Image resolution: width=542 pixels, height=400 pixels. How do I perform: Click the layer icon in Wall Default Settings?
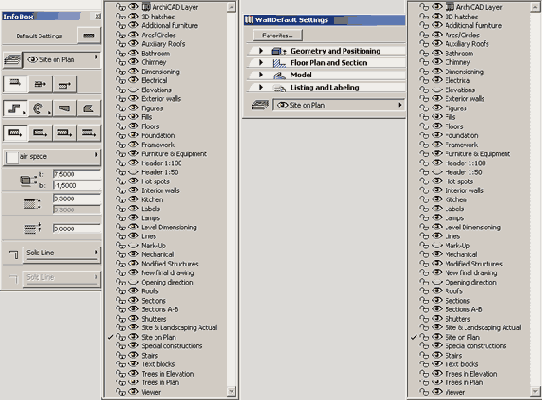coord(260,104)
